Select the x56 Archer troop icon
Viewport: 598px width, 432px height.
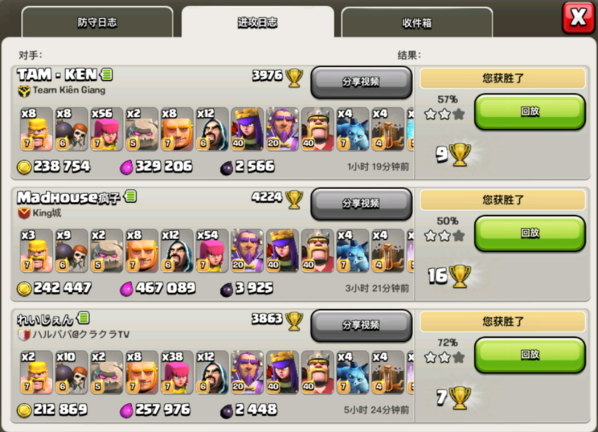click(106, 129)
